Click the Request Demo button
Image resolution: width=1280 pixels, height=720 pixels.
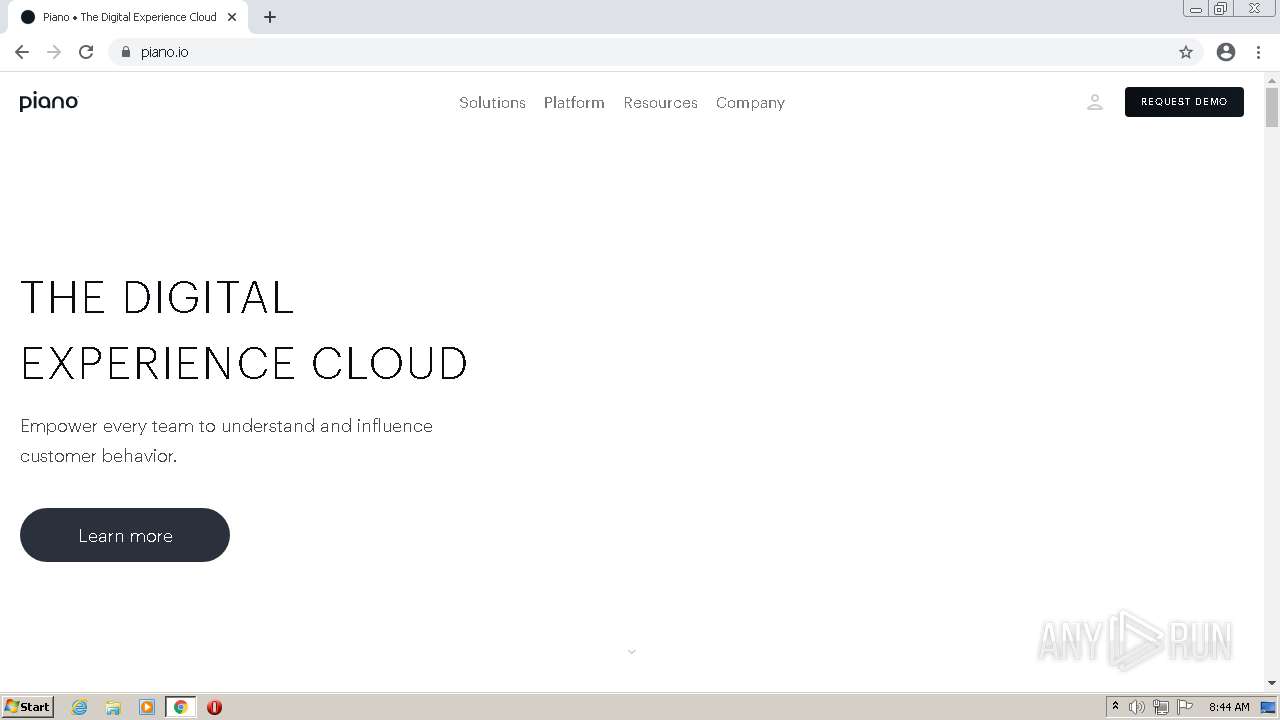tap(1184, 102)
